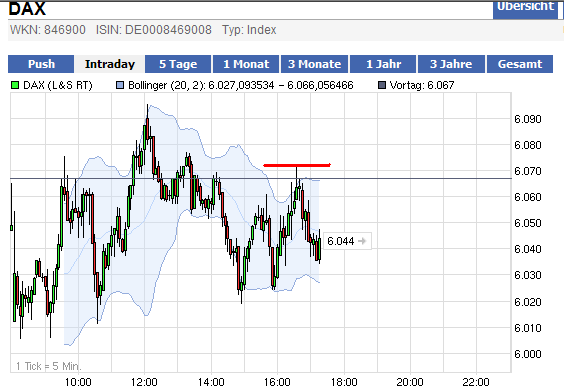Click the 6.030 y-axis label

(x=528, y=275)
